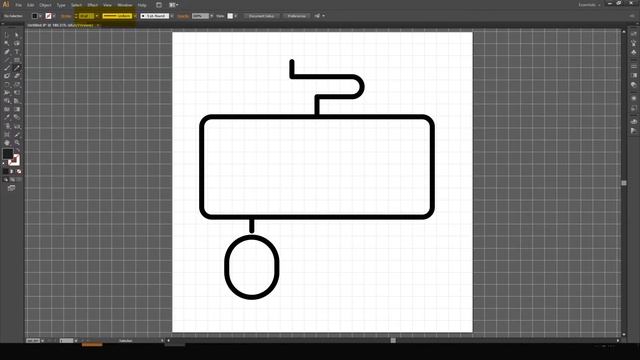The image size is (640, 360).
Task: Select the Lasso tool
Action: point(17,43)
